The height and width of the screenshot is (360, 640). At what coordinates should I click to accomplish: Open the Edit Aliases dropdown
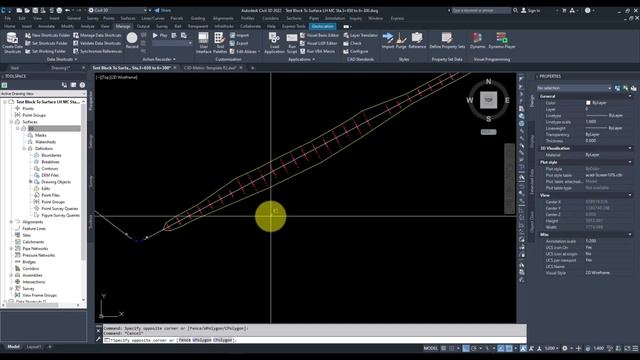pos(245,51)
